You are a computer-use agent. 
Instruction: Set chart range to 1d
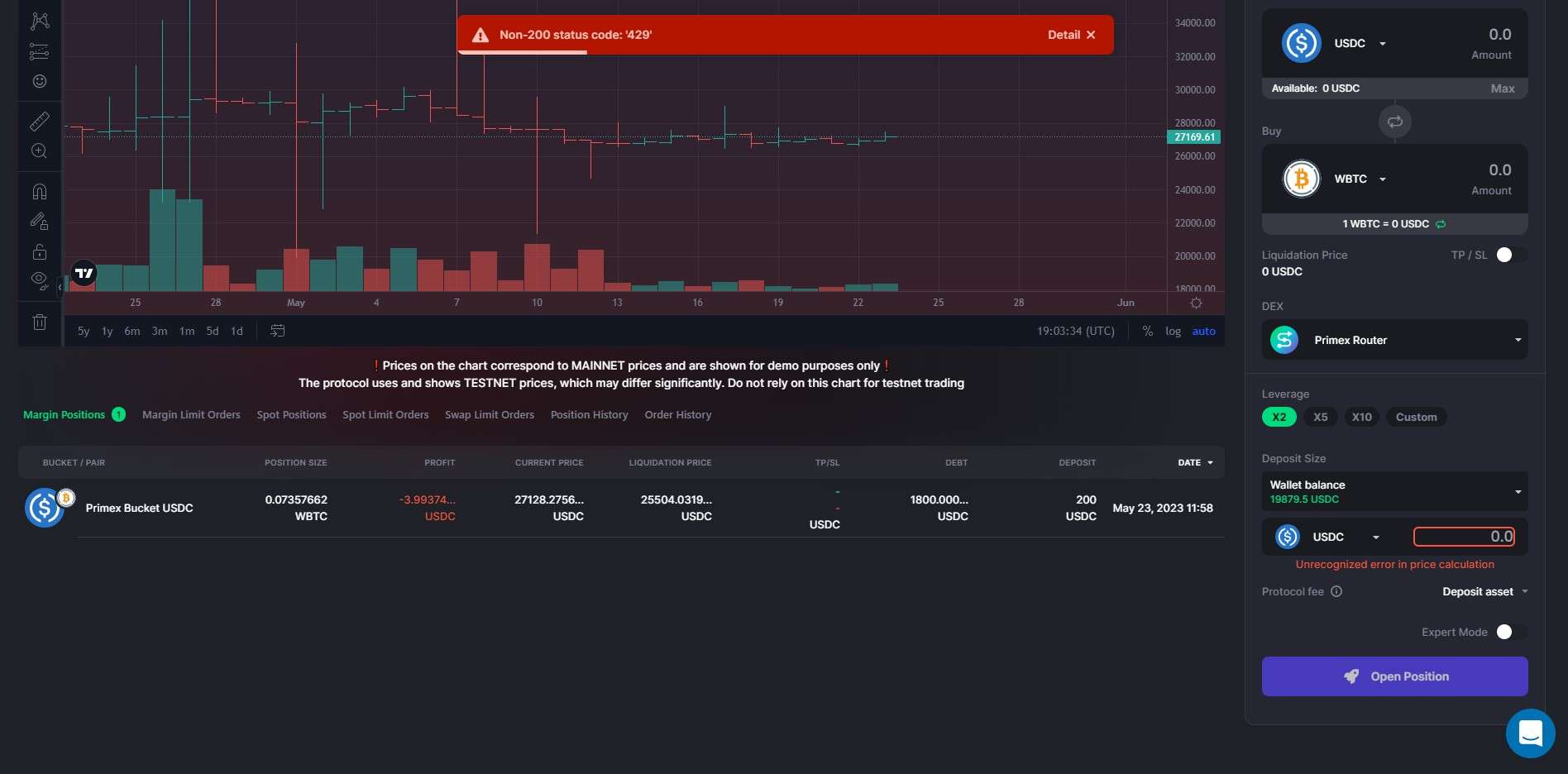(x=237, y=331)
